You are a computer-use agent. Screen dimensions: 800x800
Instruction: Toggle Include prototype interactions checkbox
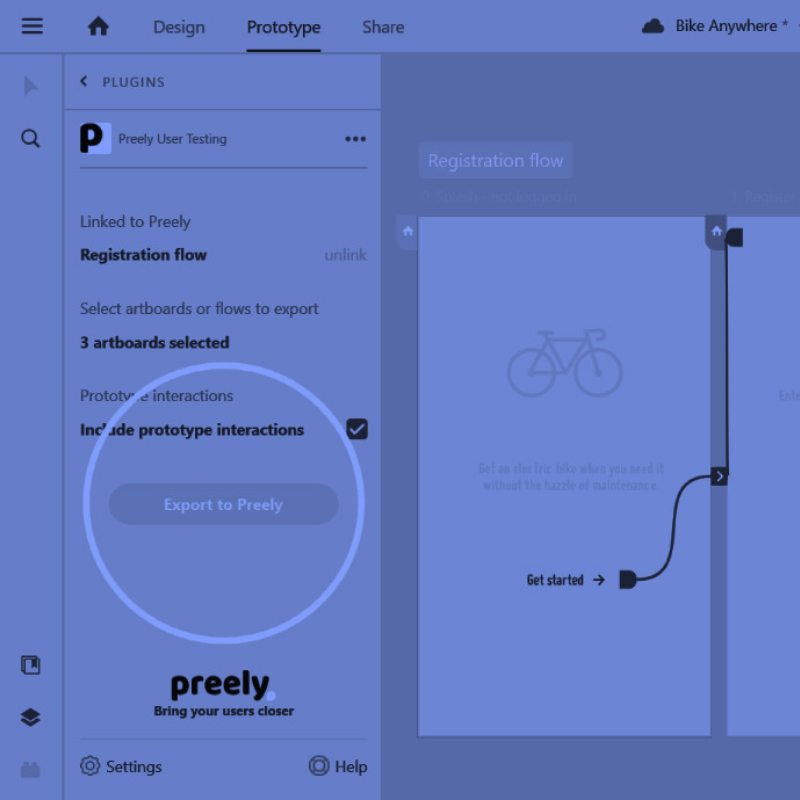[357, 429]
